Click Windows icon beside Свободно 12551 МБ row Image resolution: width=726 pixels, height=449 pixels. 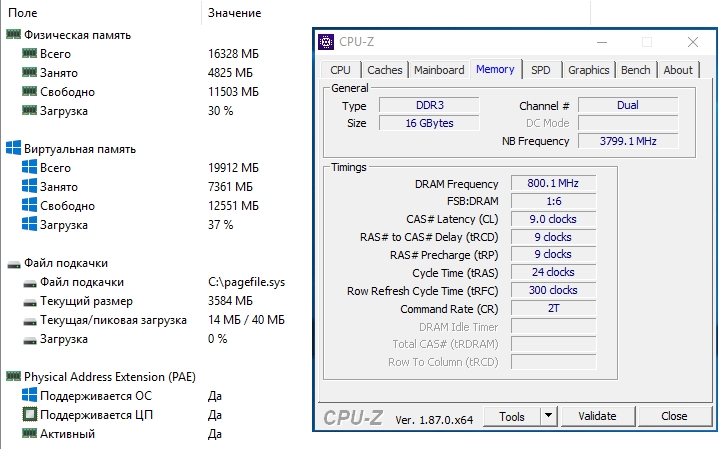(x=29, y=205)
